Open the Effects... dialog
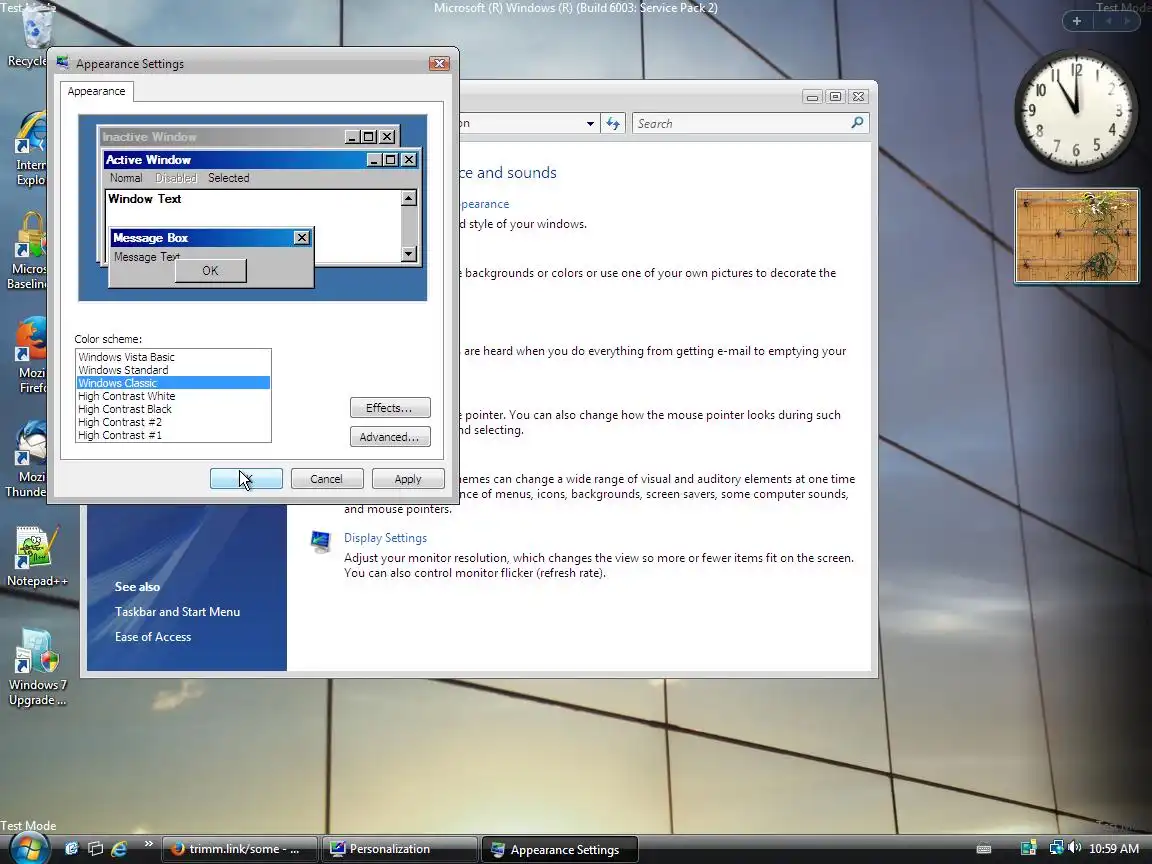Screen dimensions: 1152x864 pos(390,408)
